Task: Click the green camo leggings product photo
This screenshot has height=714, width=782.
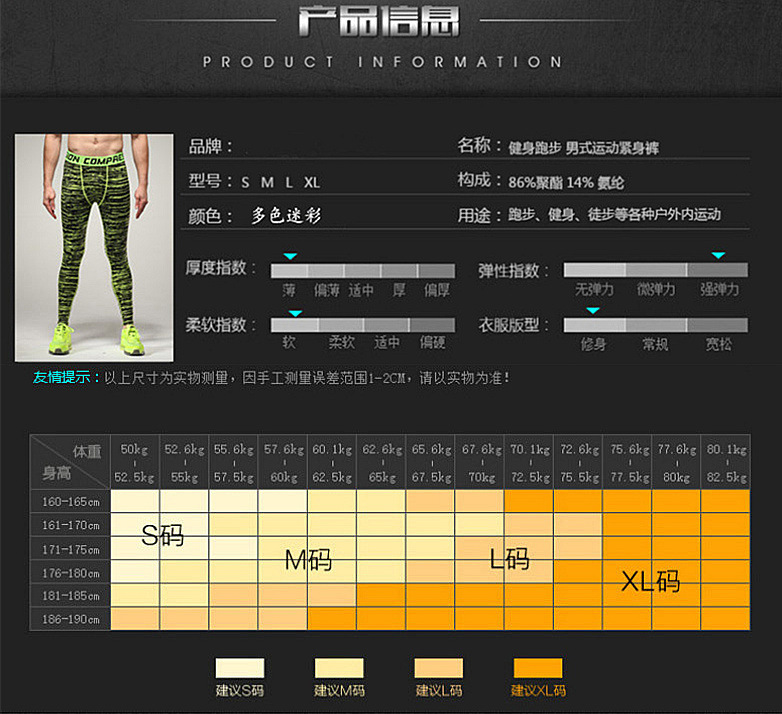Action: point(94,248)
